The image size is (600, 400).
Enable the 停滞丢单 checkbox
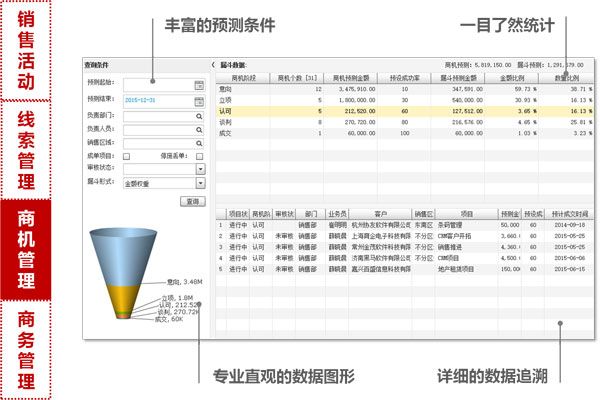(x=200, y=157)
